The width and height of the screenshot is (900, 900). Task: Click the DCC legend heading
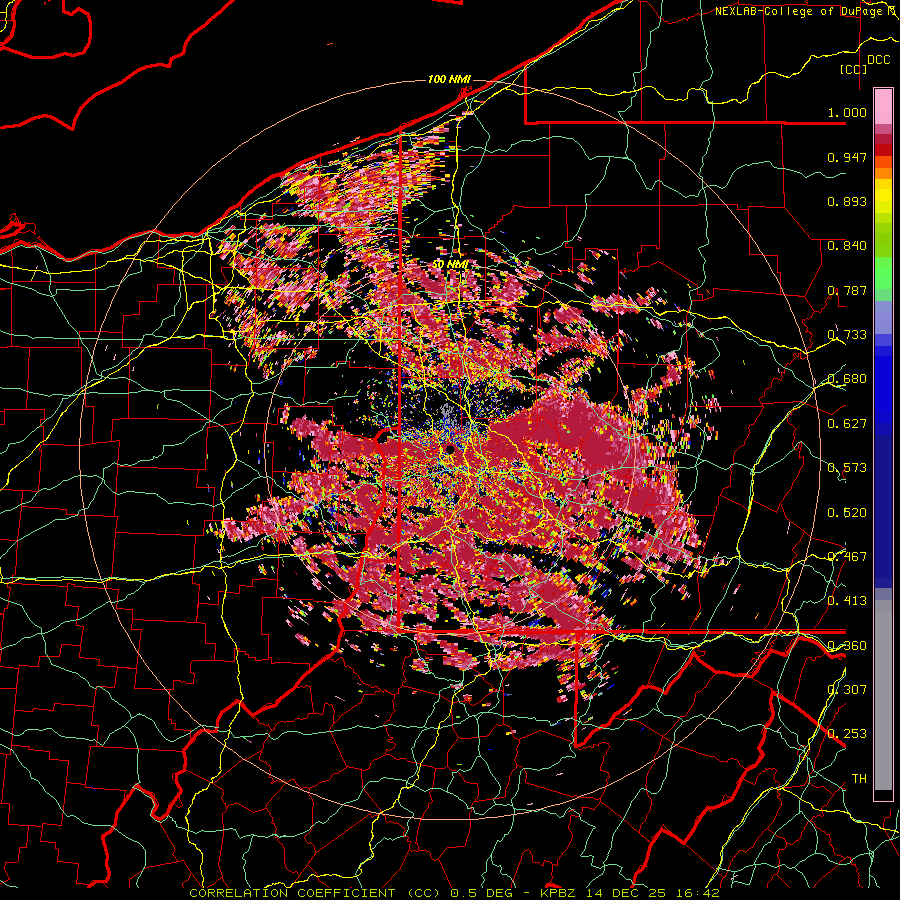[x=878, y=60]
